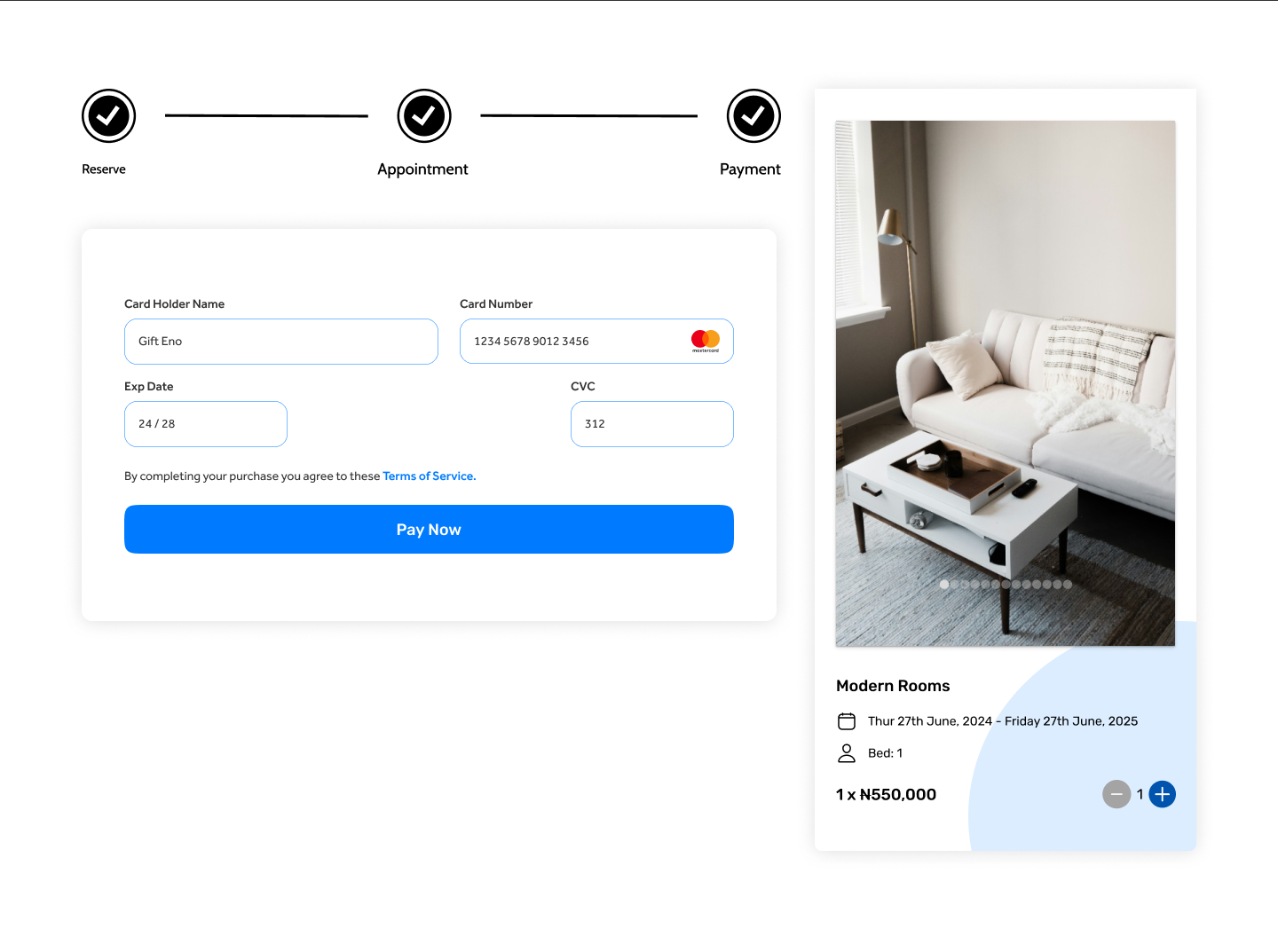Viewport: 1278px width, 952px height.
Task: Increase room quantity with plus button
Action: pyautogui.click(x=1162, y=794)
